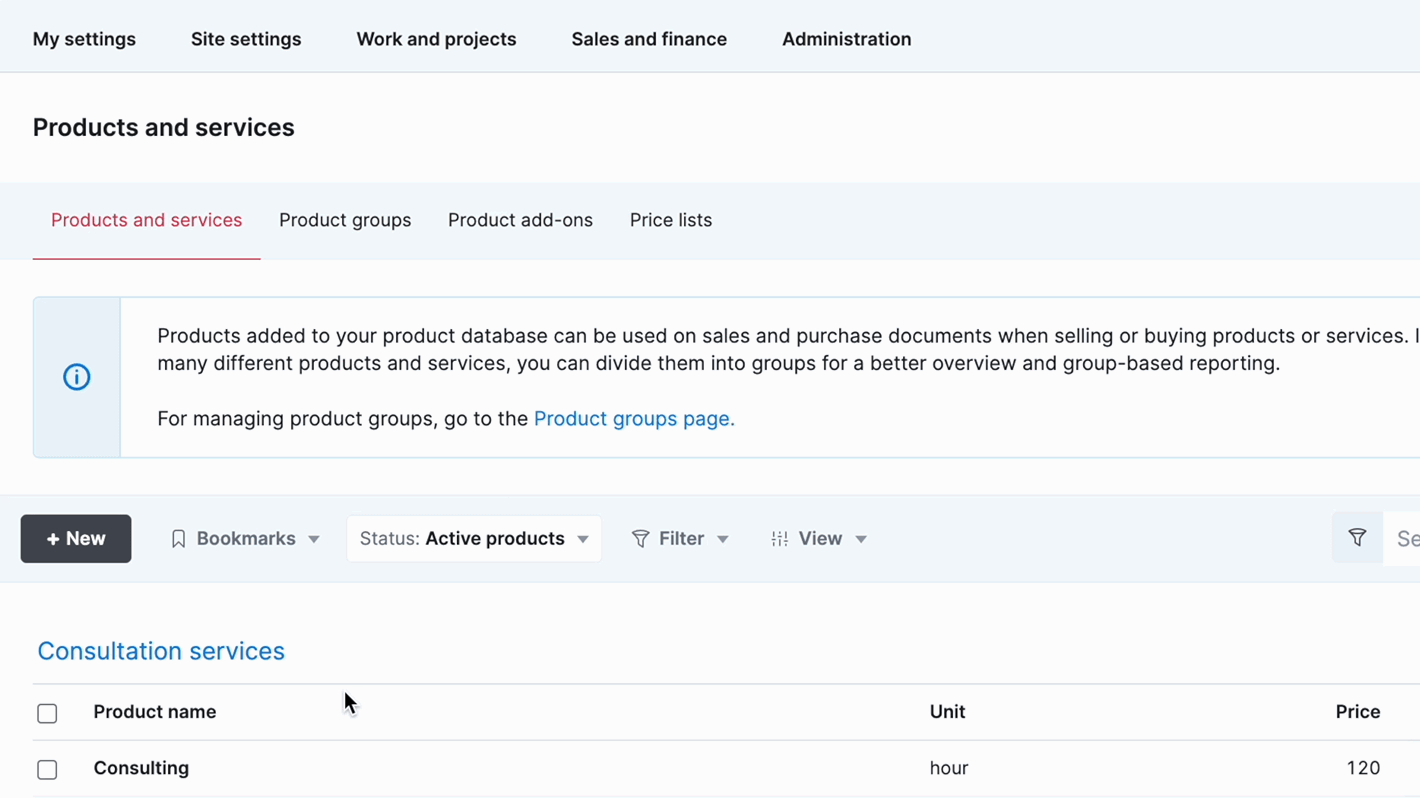Switch to the Product add-ons tab

pos(520,220)
